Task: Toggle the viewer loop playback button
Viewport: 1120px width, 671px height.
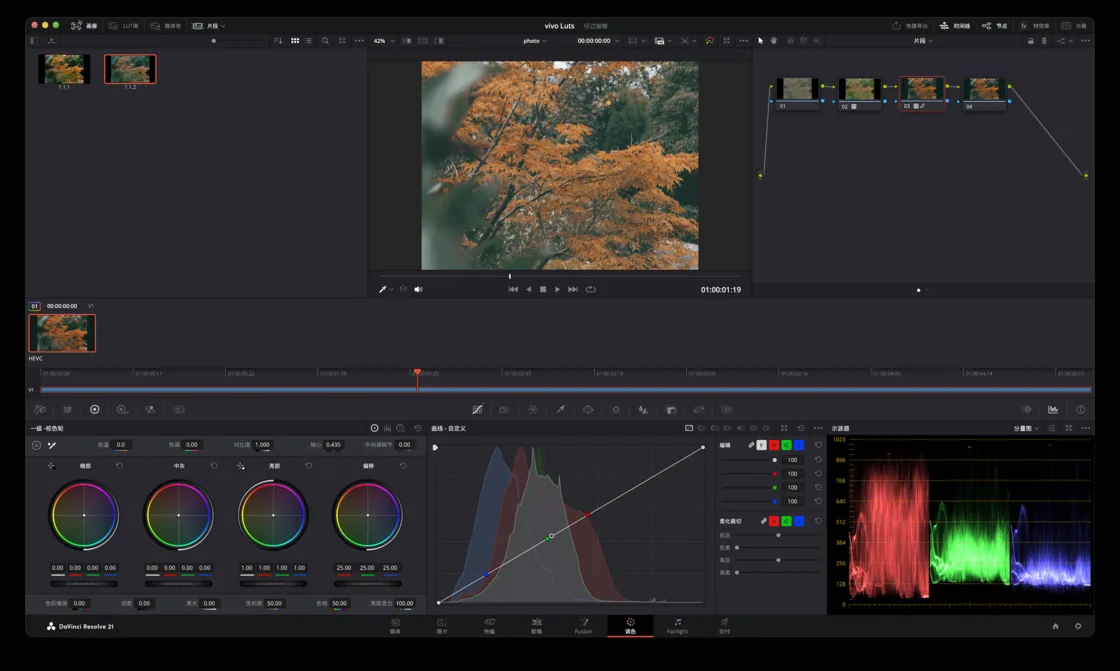Action: [591, 289]
